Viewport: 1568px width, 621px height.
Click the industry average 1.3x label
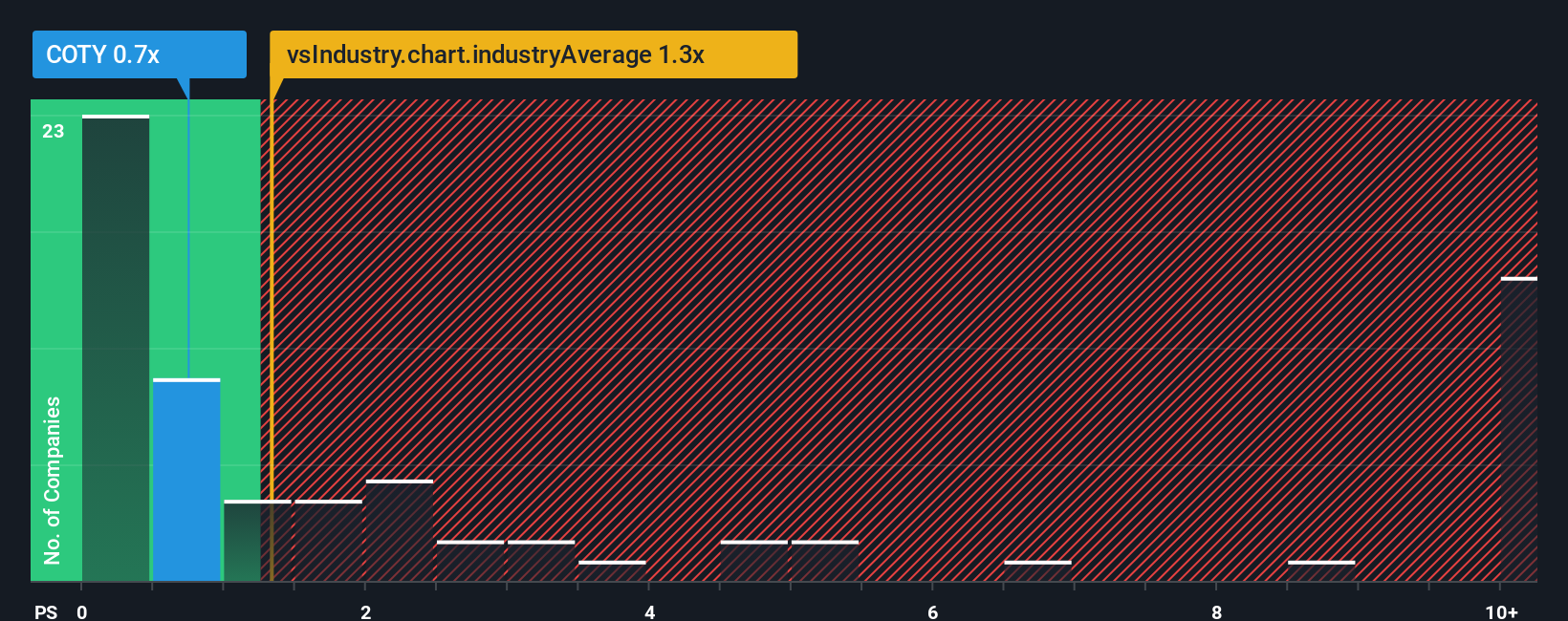coord(534,54)
